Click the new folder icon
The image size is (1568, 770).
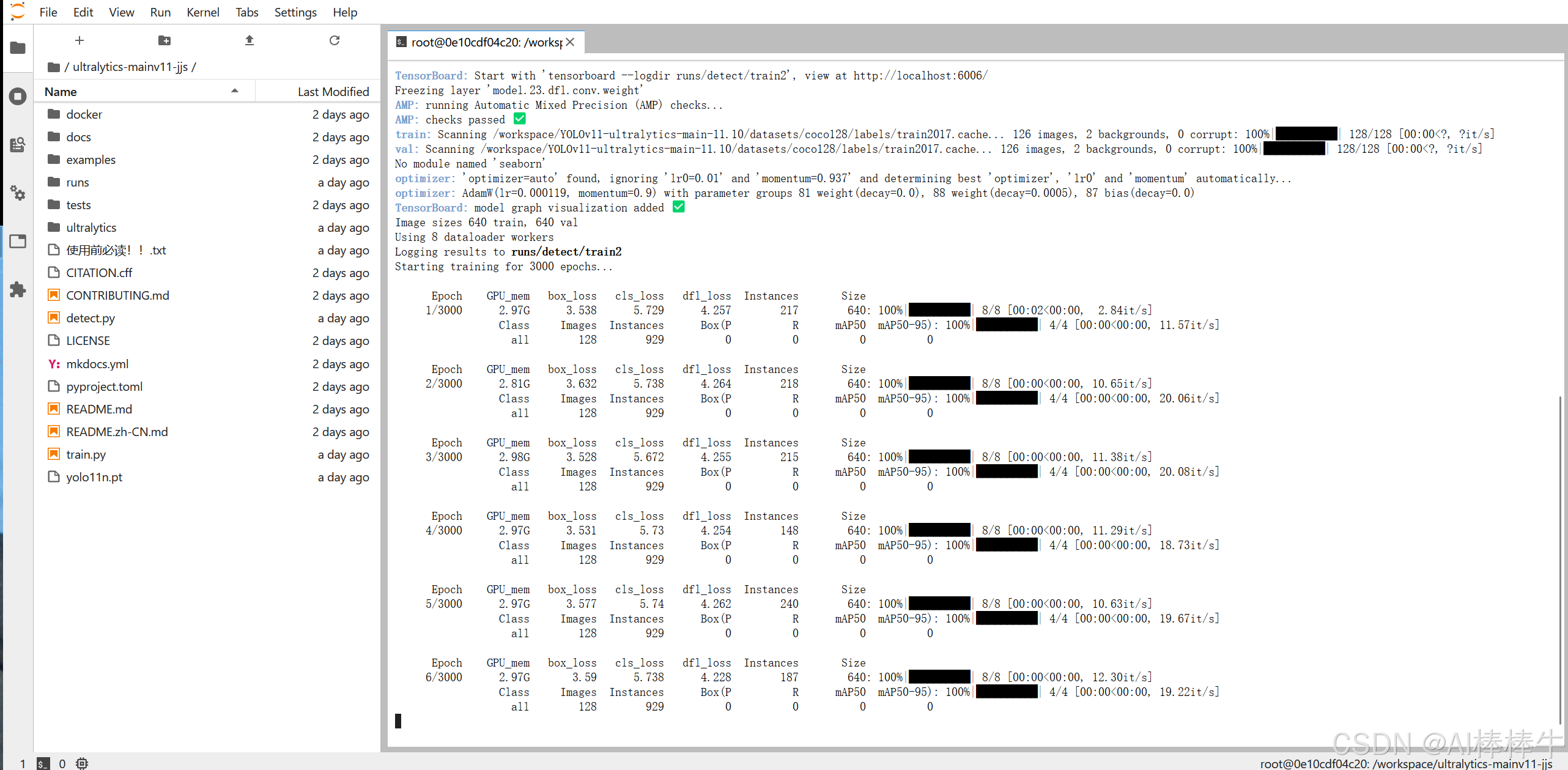point(164,40)
